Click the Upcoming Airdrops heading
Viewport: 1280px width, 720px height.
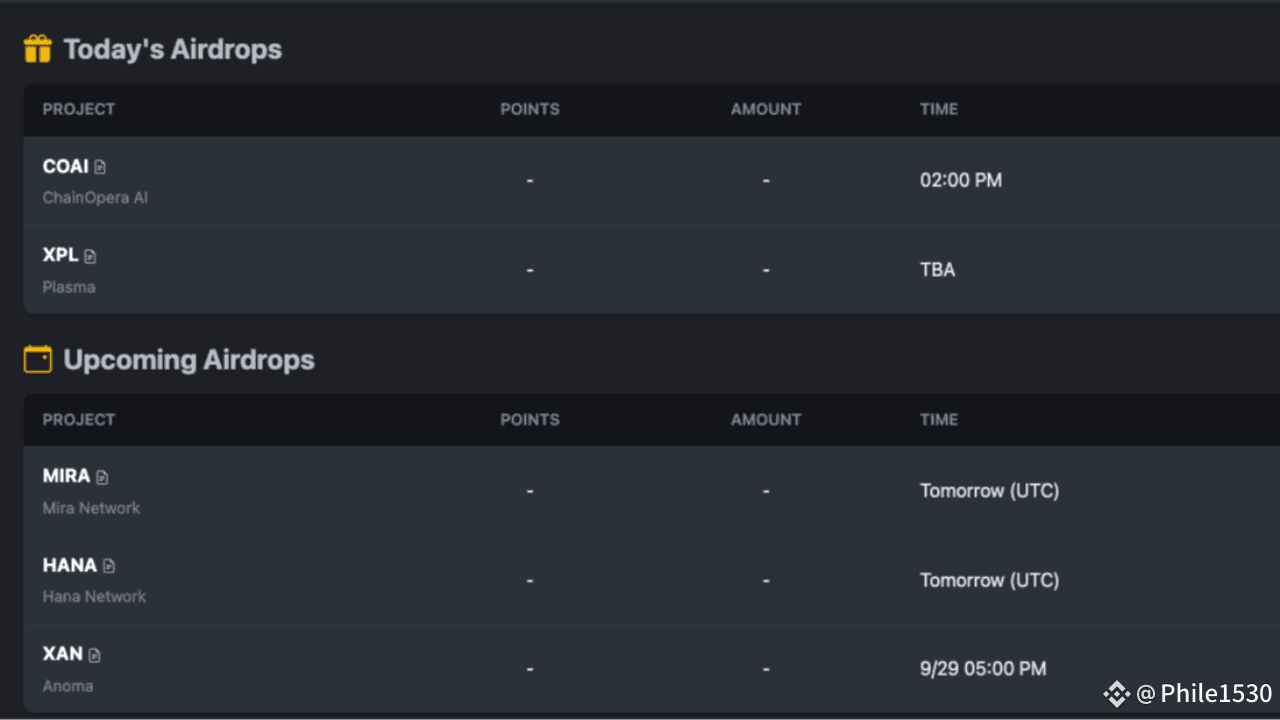[189, 360]
